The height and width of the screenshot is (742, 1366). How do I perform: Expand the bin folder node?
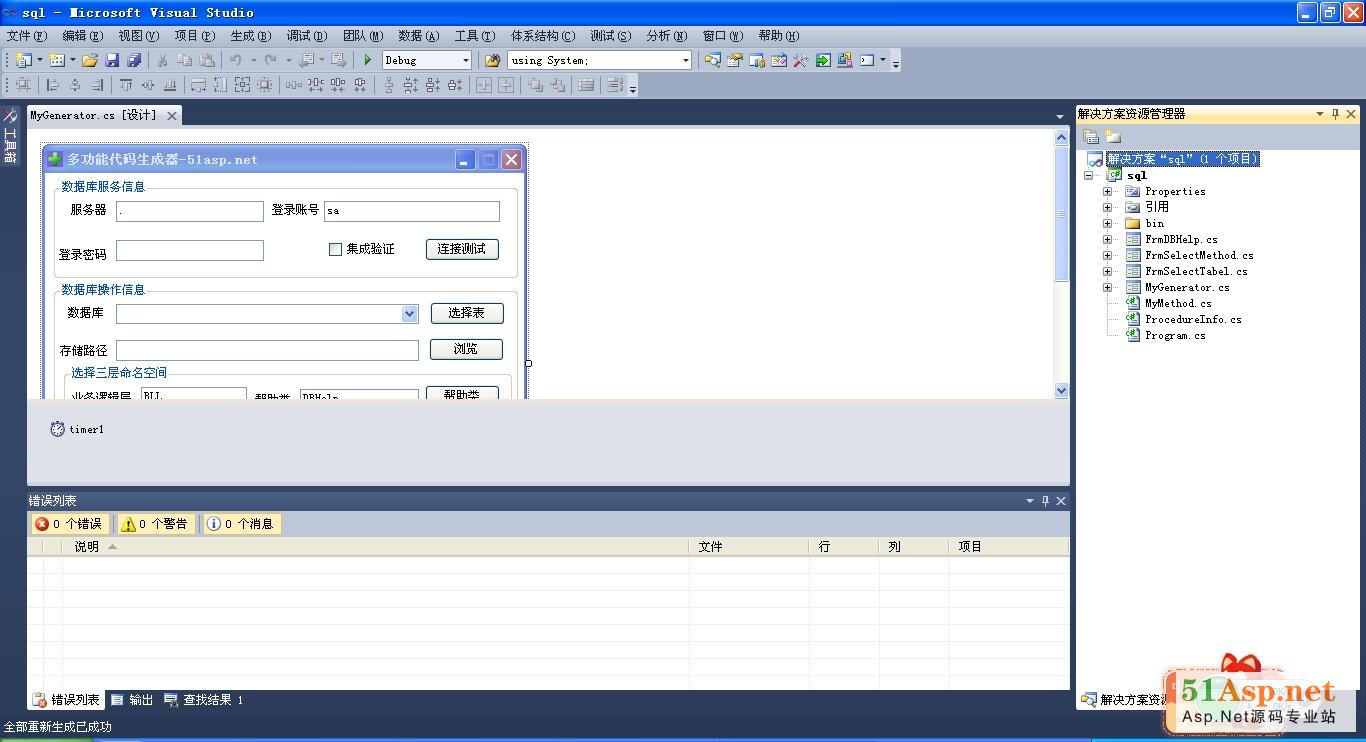pos(1107,223)
